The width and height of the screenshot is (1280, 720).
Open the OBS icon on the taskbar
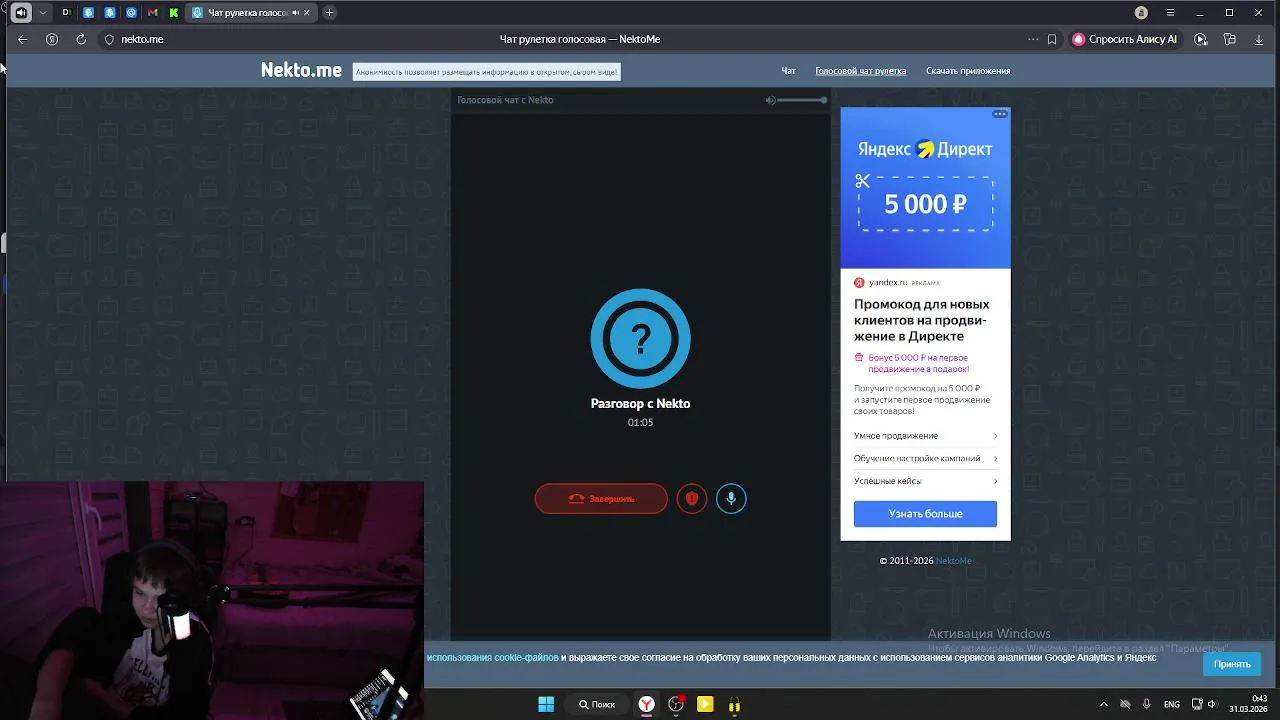[x=676, y=704]
